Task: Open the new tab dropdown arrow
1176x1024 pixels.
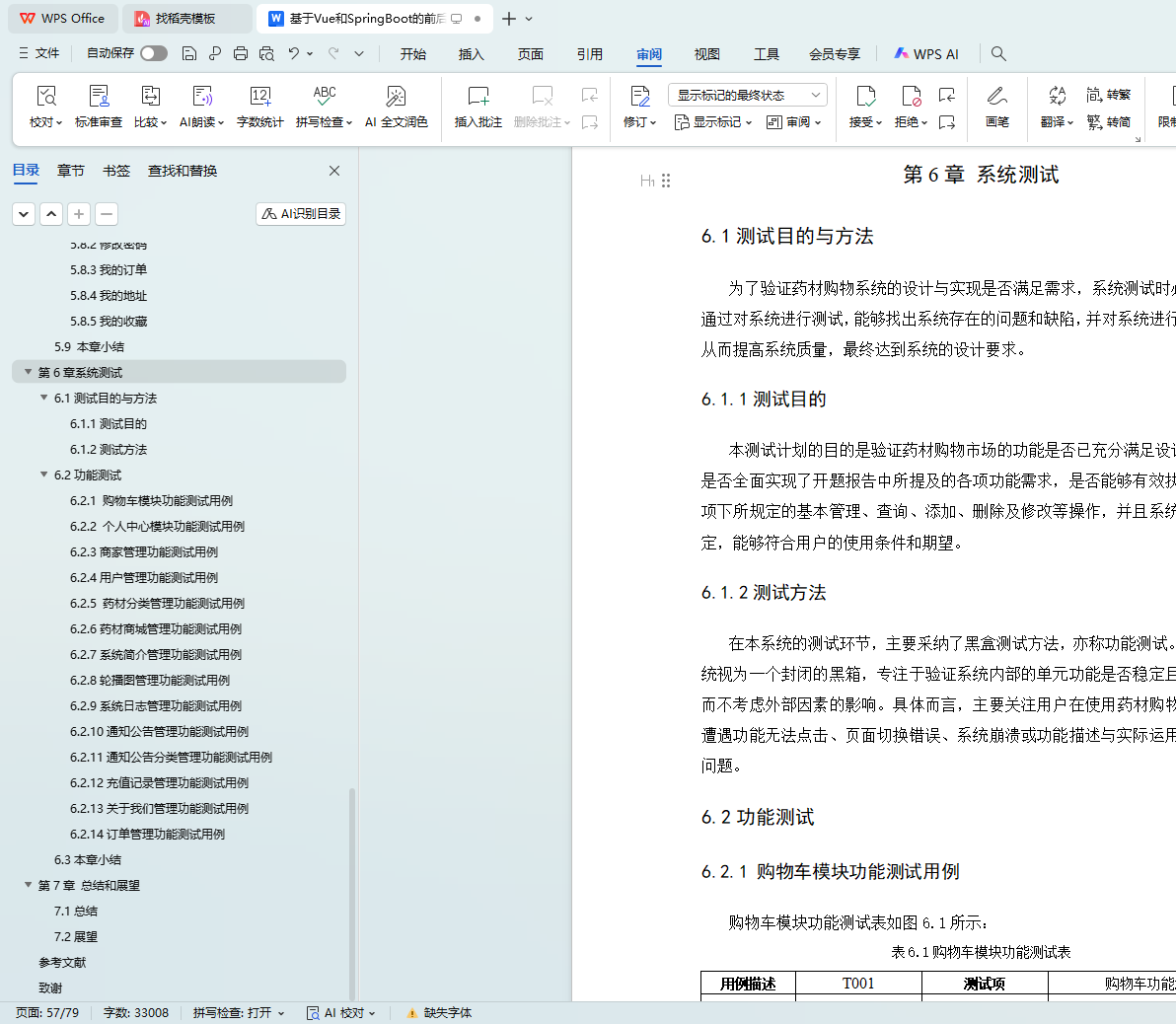Action: [x=529, y=19]
